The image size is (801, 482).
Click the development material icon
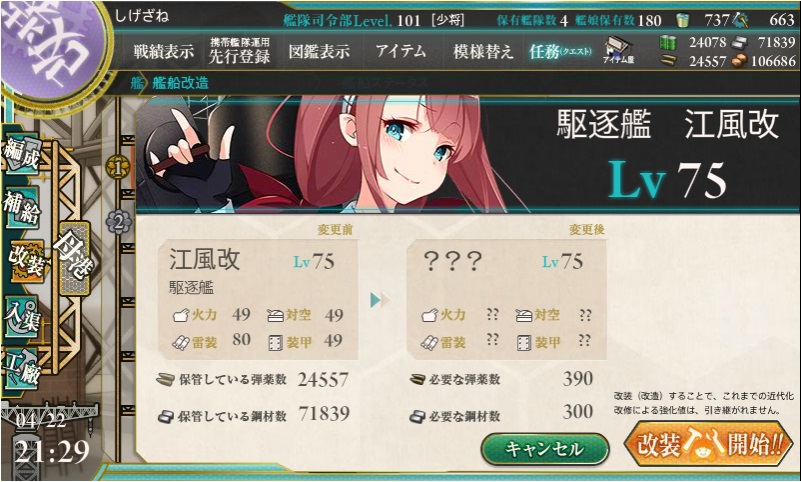(x=741, y=20)
